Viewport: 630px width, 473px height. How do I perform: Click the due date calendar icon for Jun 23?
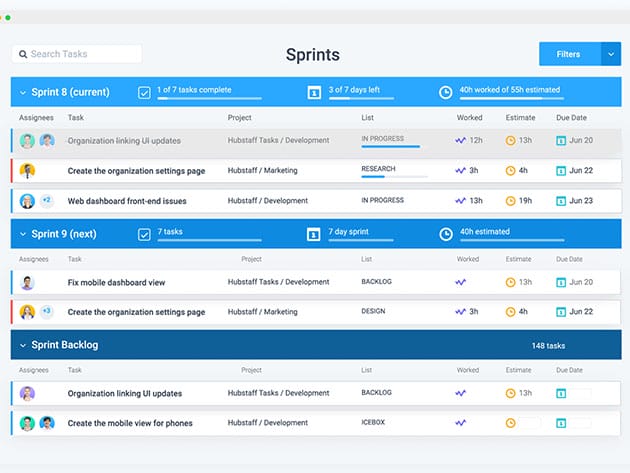pos(561,201)
